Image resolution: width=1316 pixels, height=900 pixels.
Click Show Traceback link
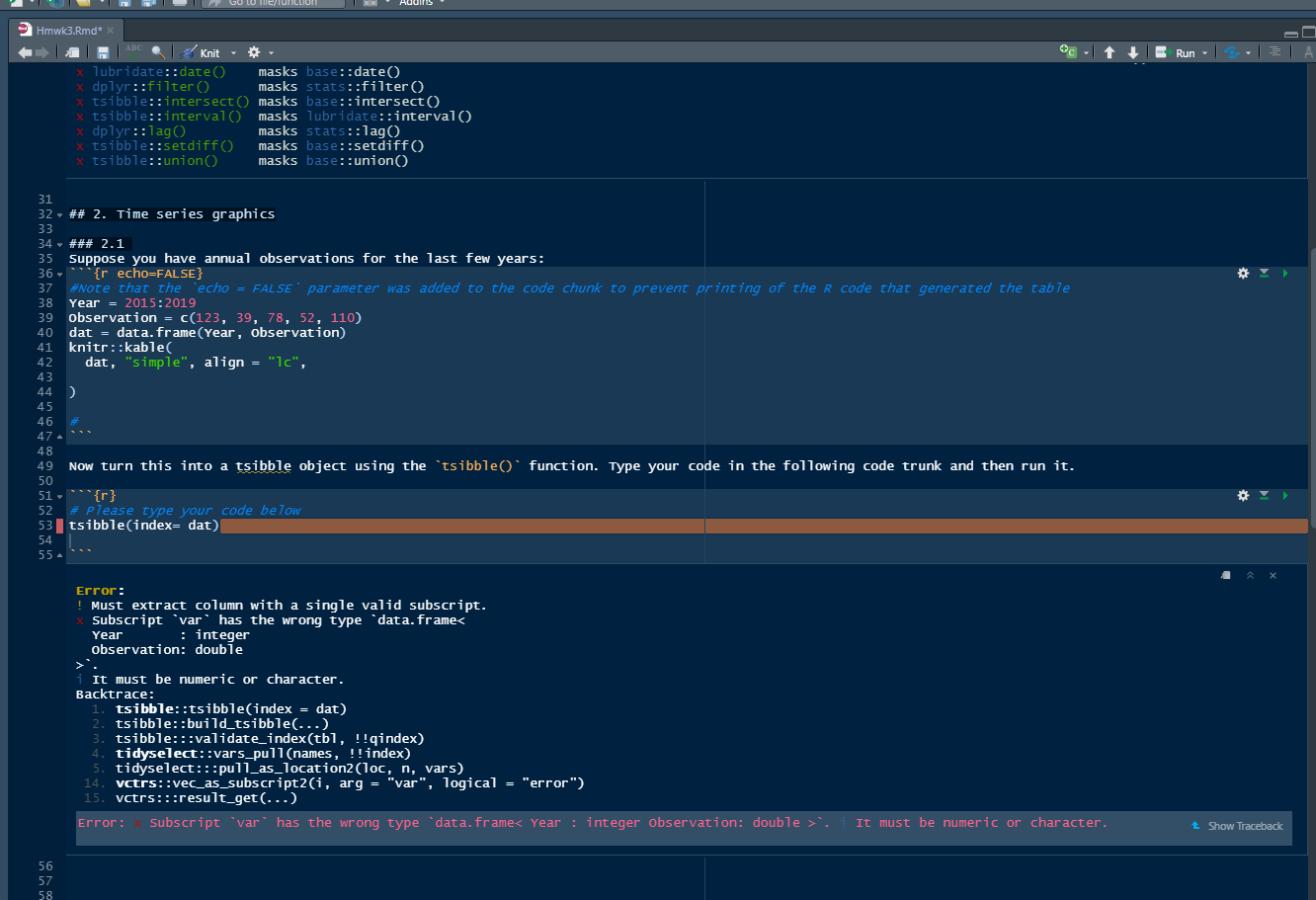pyautogui.click(x=1237, y=826)
